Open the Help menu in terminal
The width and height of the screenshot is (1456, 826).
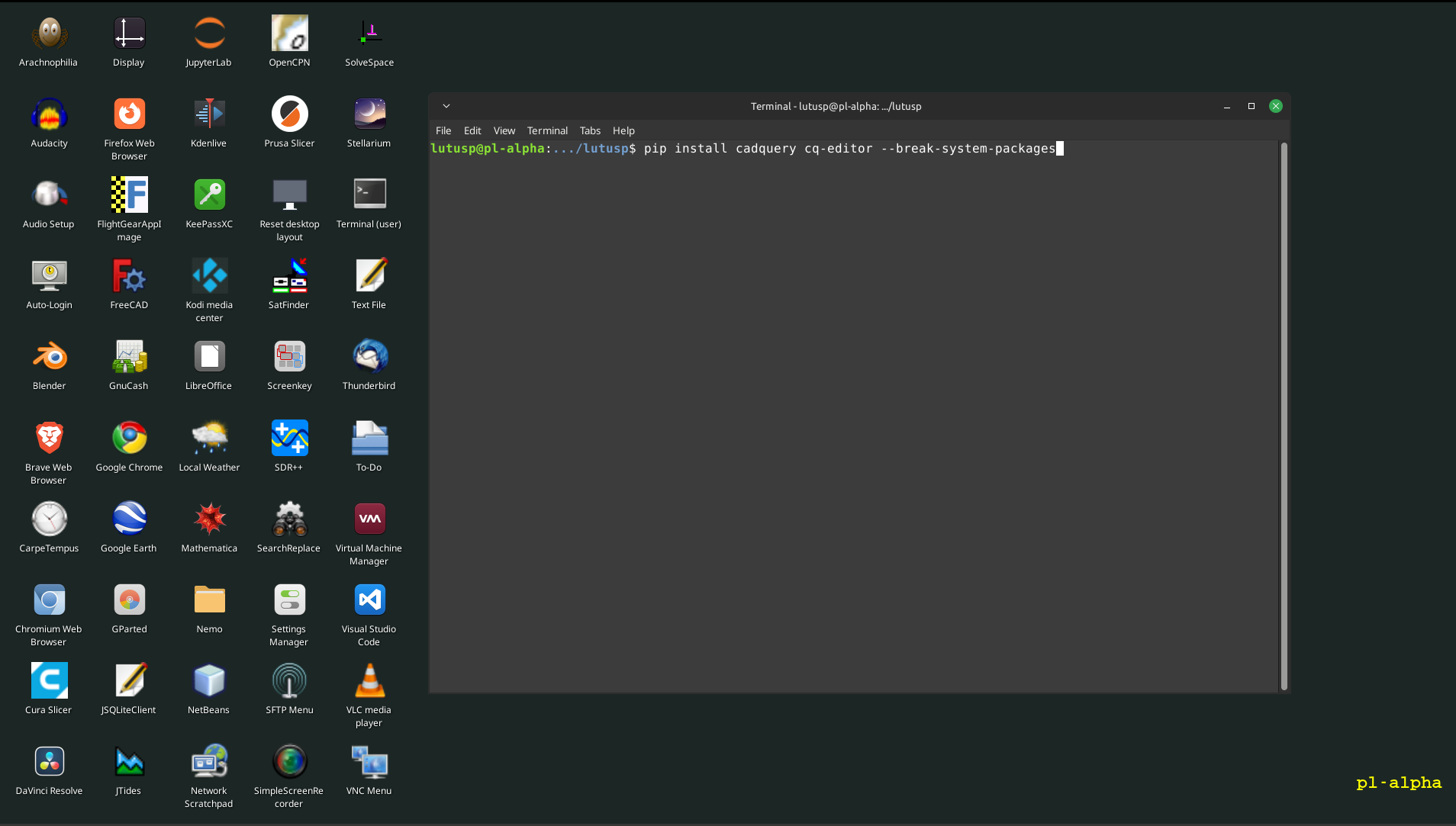[x=623, y=130]
